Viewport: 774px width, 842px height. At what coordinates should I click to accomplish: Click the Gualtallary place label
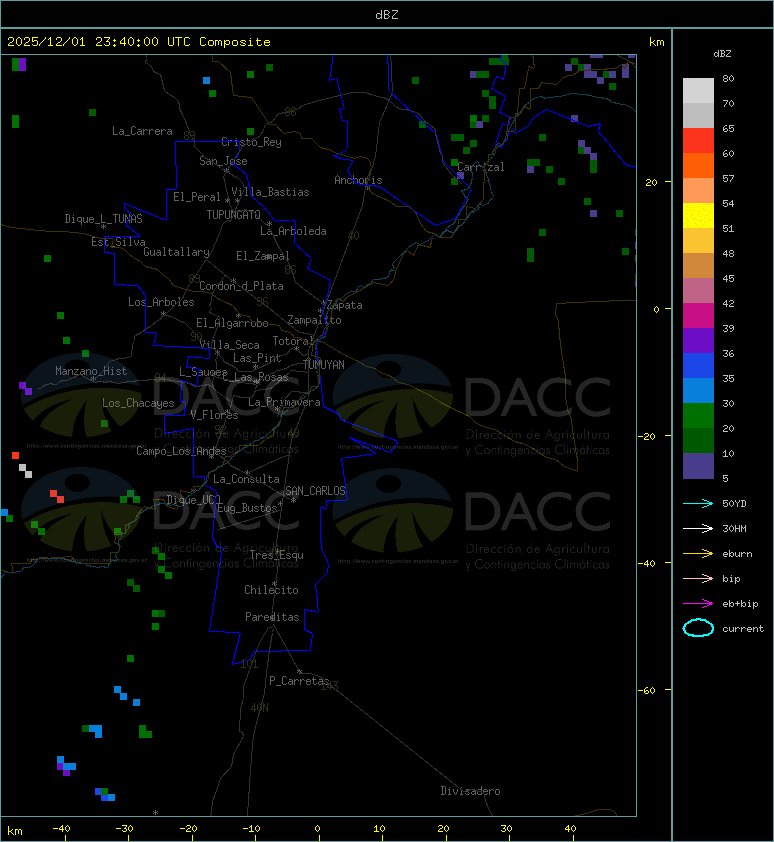click(x=177, y=252)
